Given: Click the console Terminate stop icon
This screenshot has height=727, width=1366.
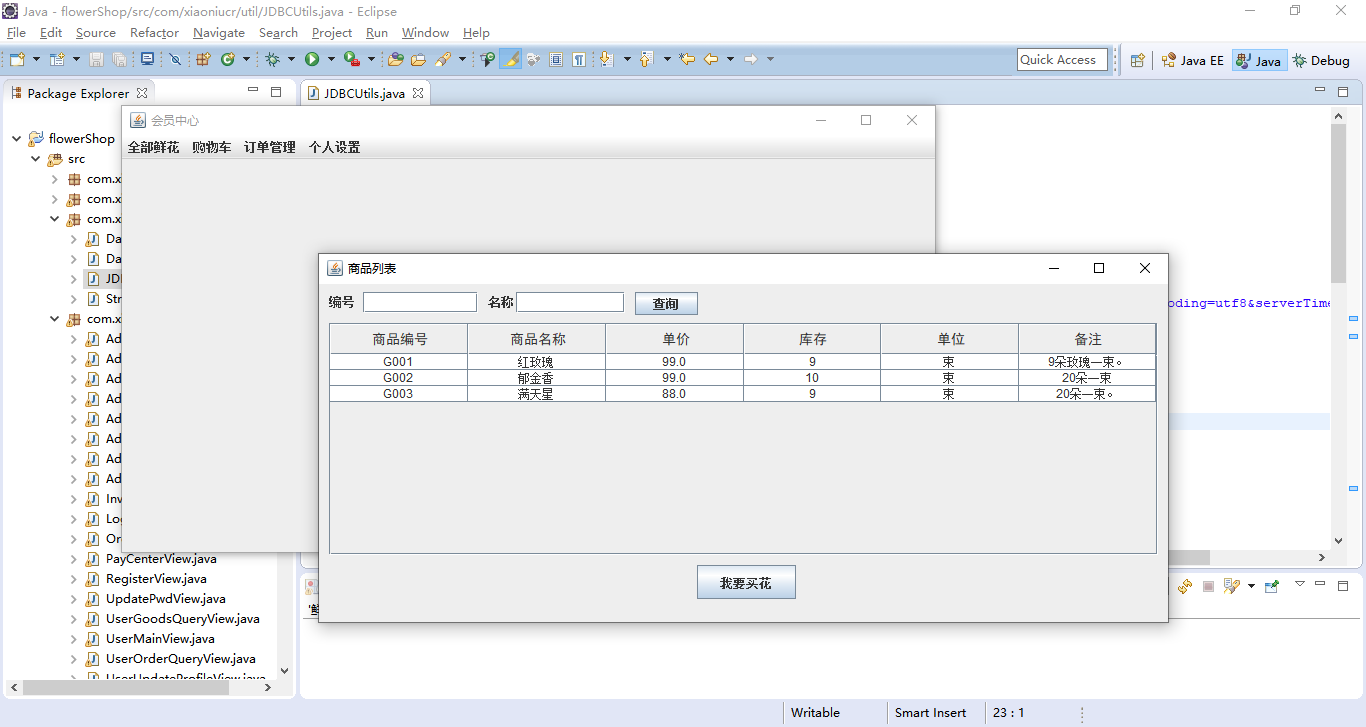Looking at the screenshot, I should [x=1208, y=586].
